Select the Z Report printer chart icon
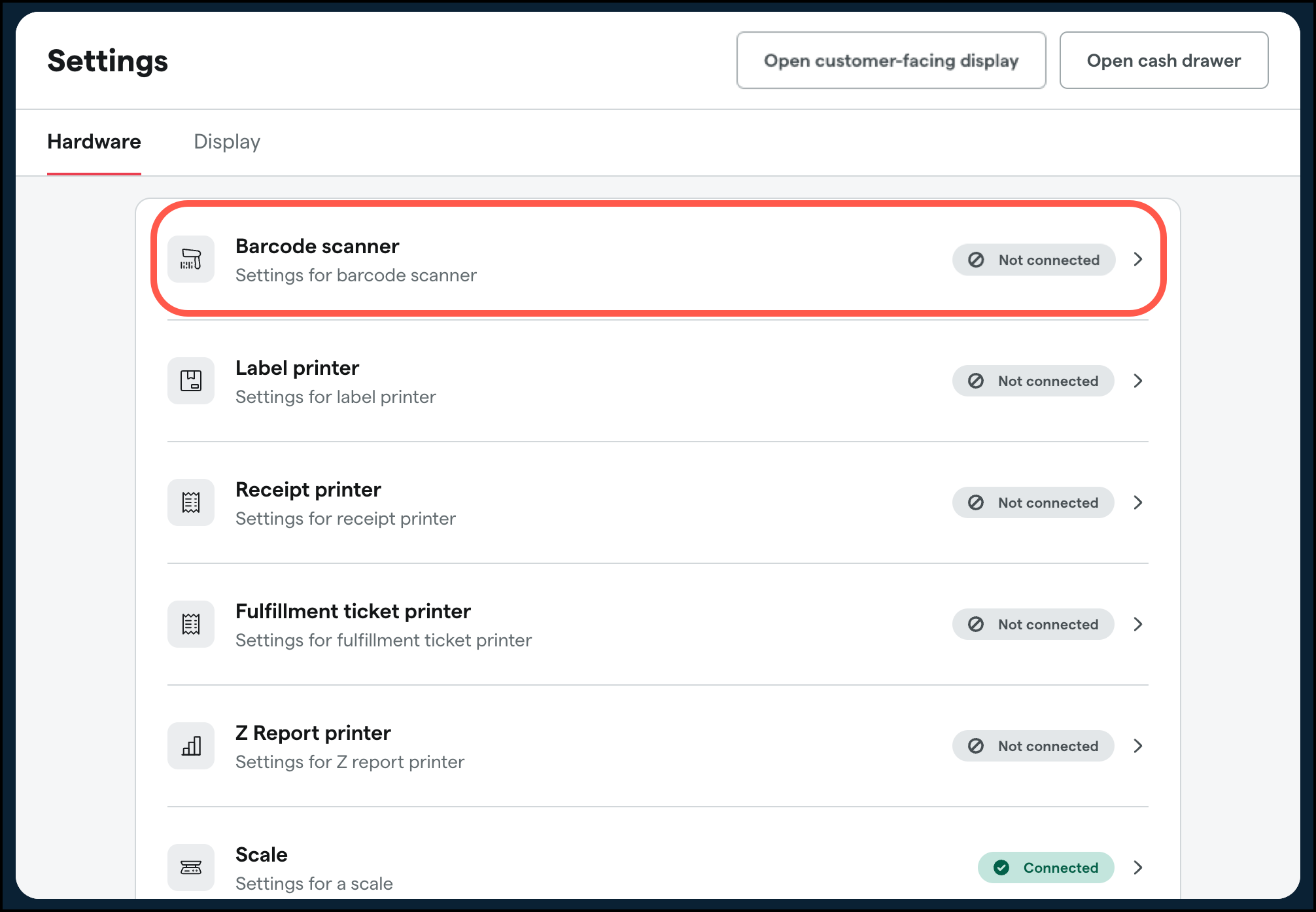1316x912 pixels. pyautogui.click(x=191, y=746)
